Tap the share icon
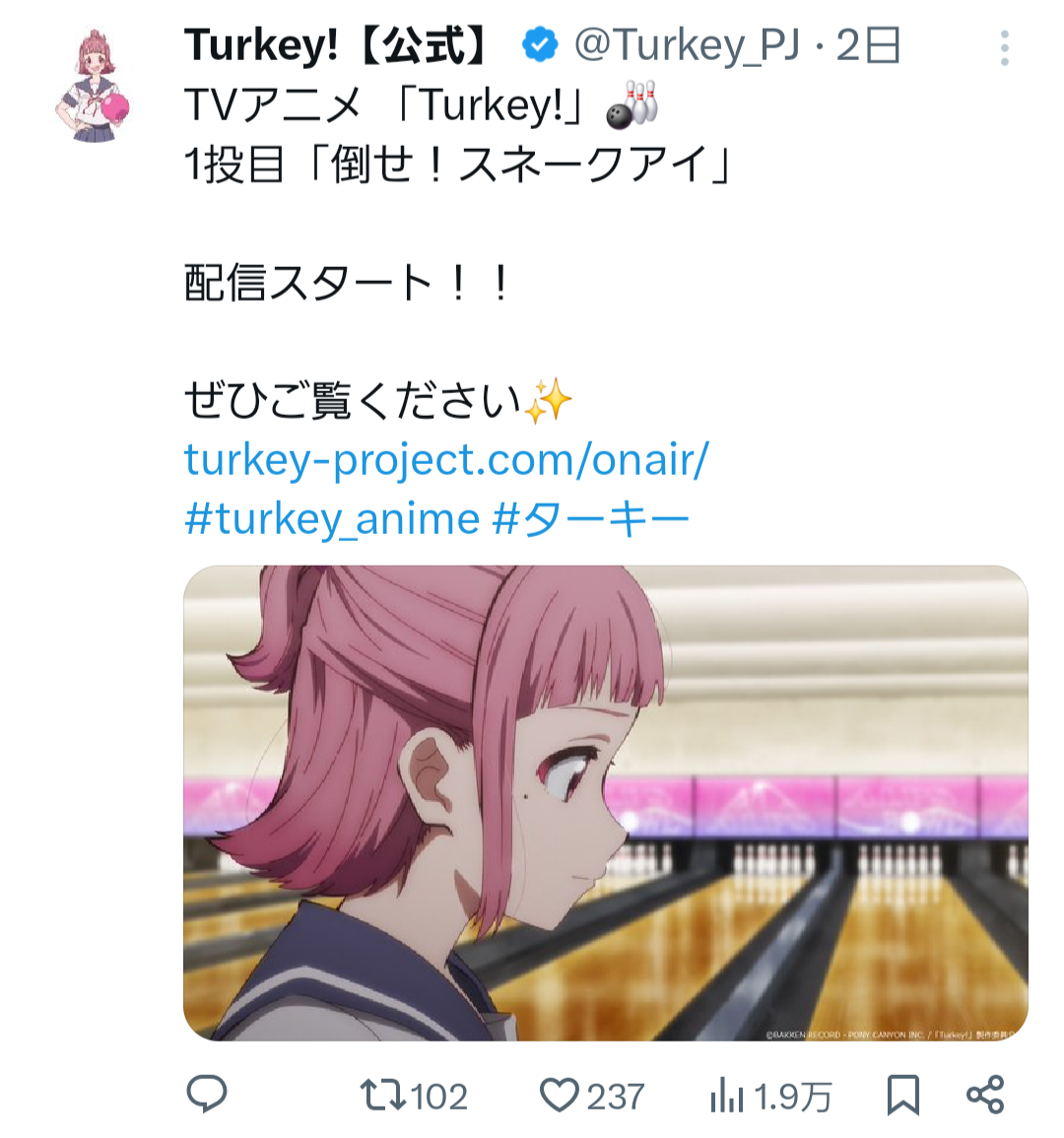The width and height of the screenshot is (1064, 1138). (x=985, y=1096)
